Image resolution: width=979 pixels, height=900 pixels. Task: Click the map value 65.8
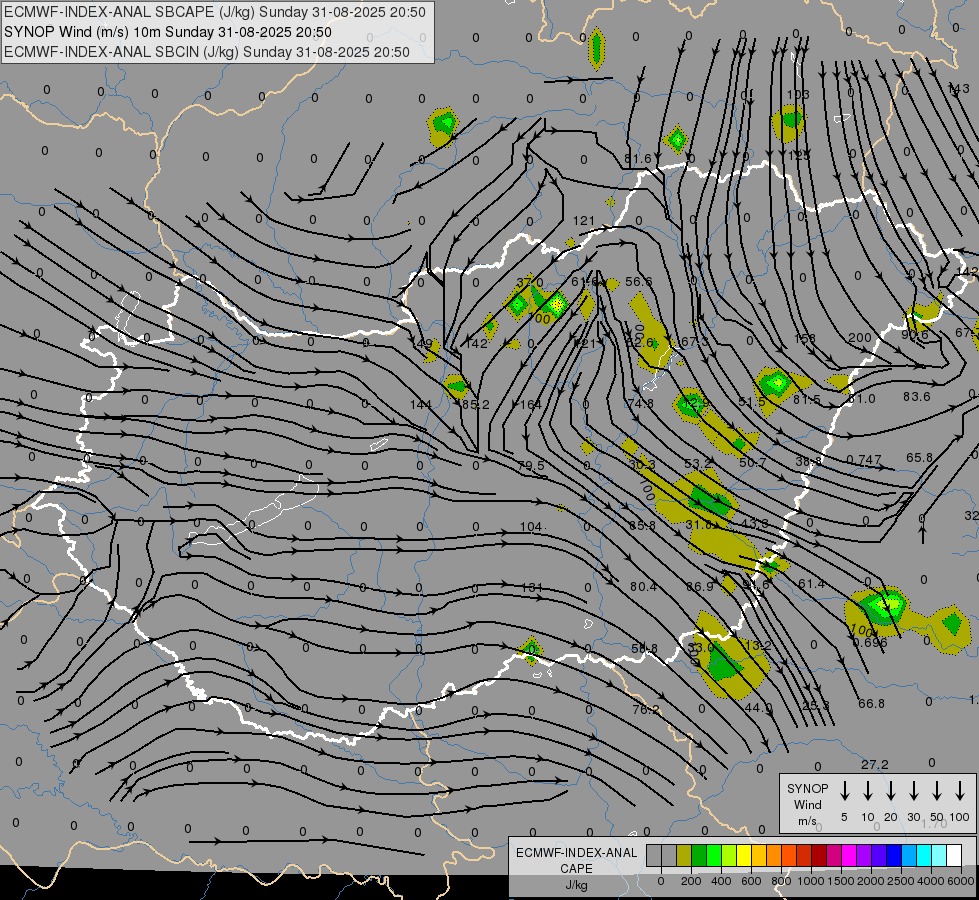tap(920, 457)
